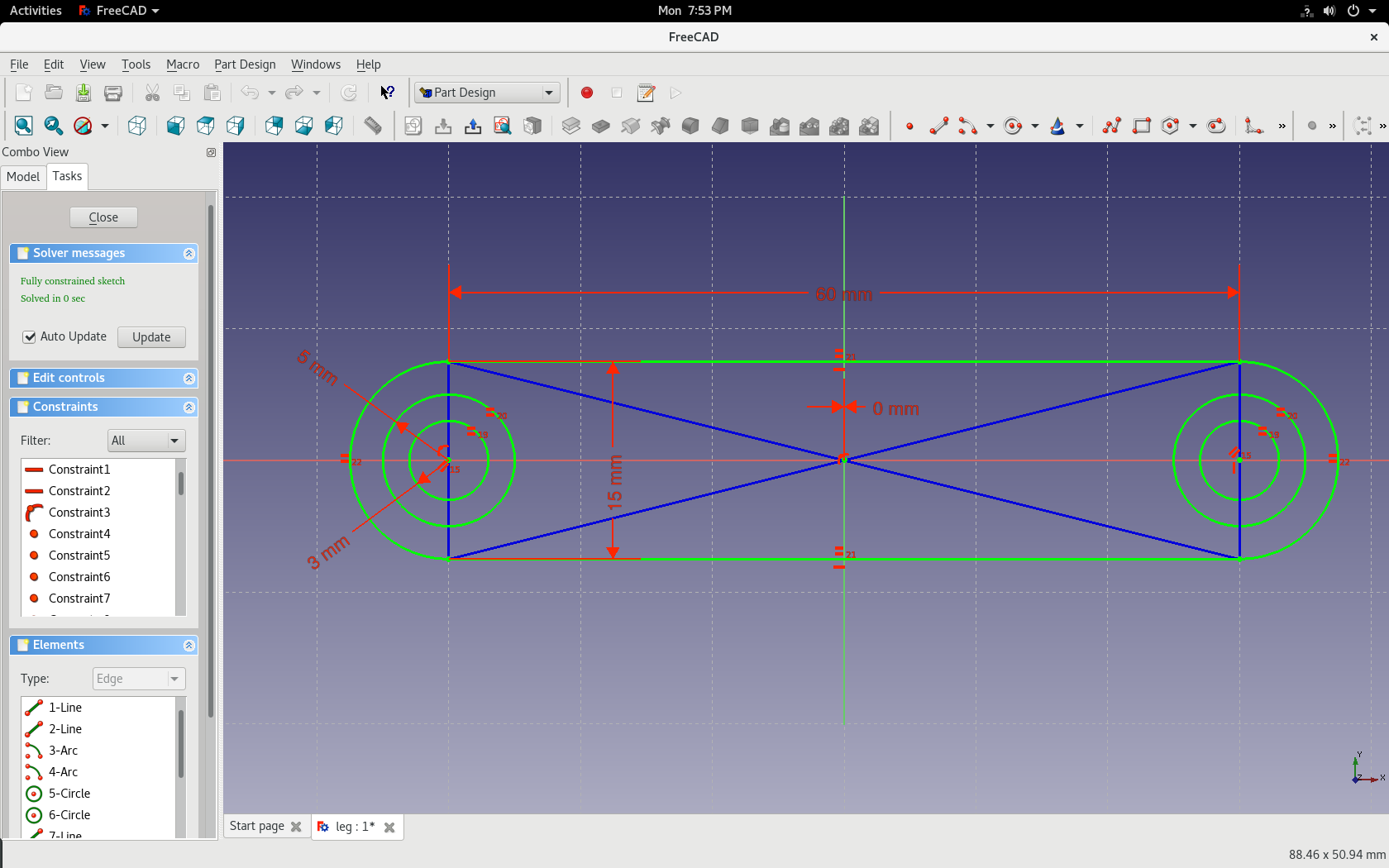
Task: Collapse the Solver messages panel
Action: (189, 253)
